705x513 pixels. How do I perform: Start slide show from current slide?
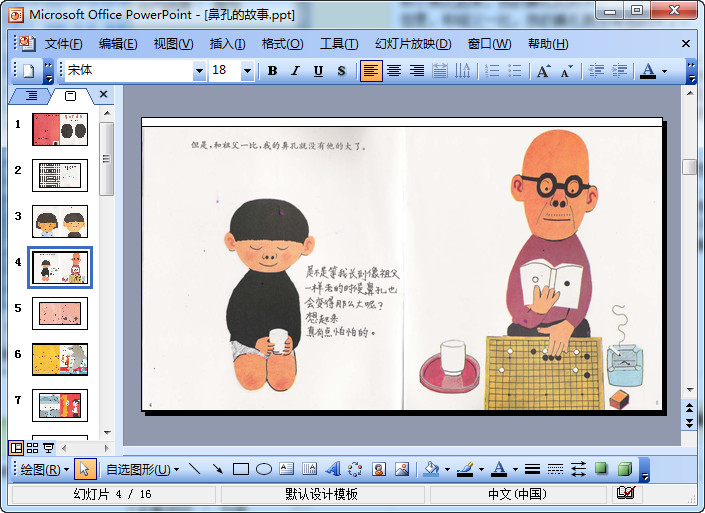pyautogui.click(x=49, y=448)
